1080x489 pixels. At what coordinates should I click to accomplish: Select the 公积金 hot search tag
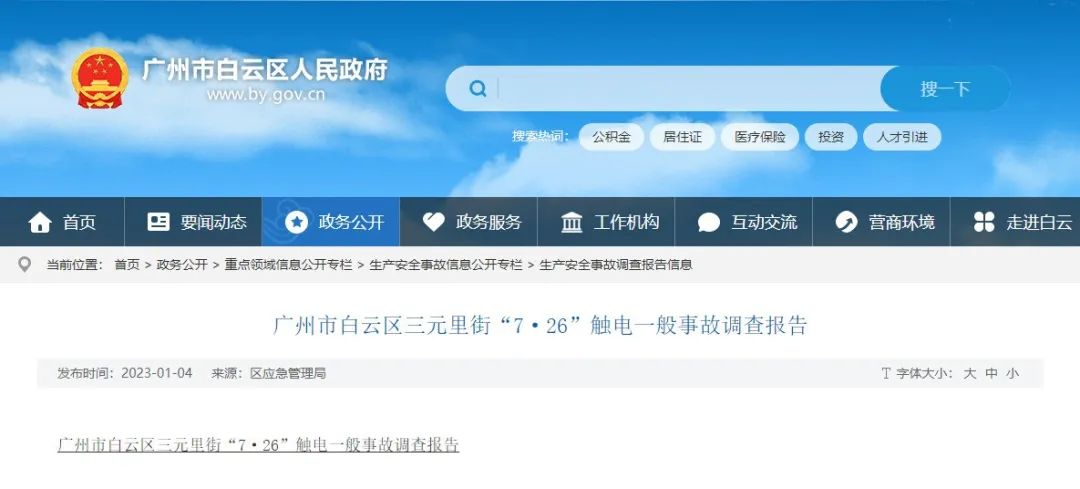tap(612, 137)
